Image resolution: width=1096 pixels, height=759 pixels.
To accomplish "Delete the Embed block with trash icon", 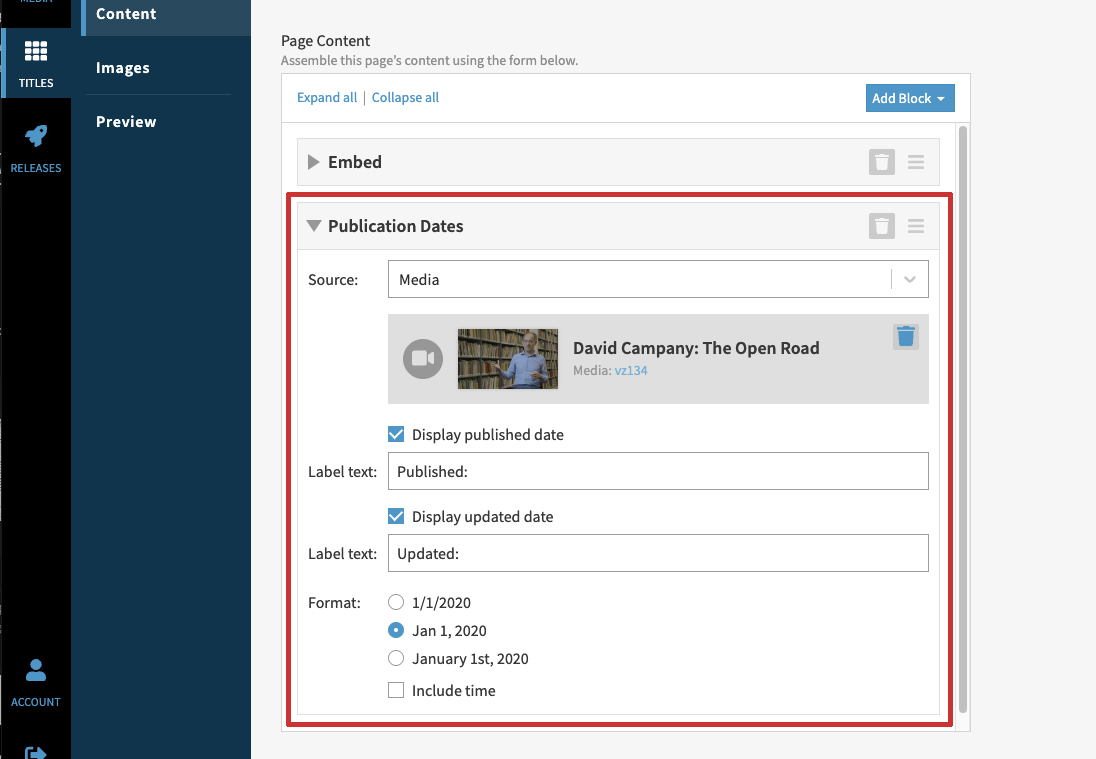I will [x=881, y=162].
